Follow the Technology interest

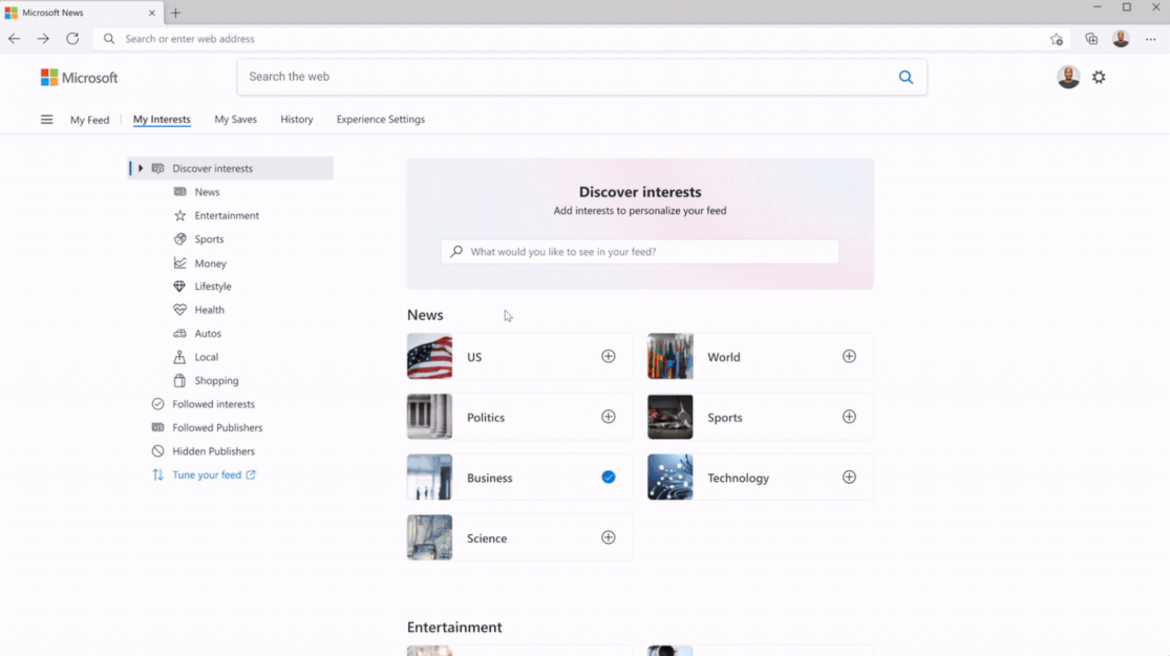coord(849,477)
